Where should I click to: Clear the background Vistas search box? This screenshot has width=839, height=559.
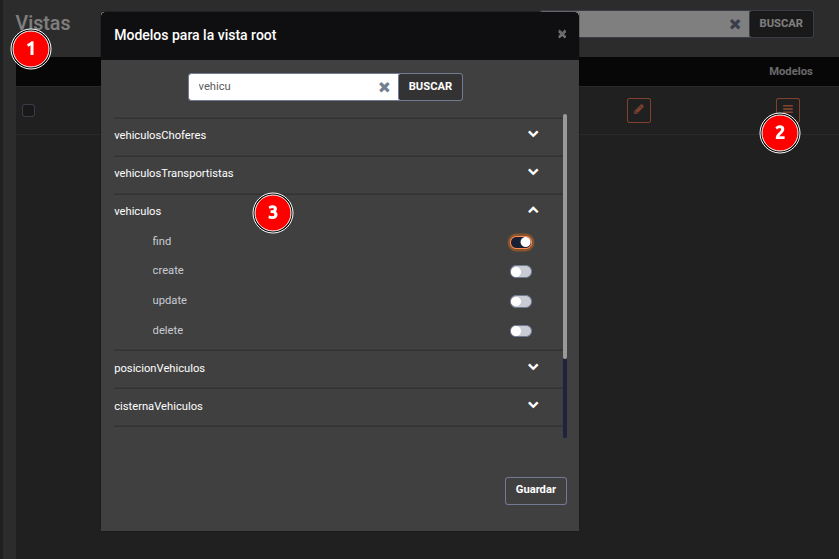[735, 24]
